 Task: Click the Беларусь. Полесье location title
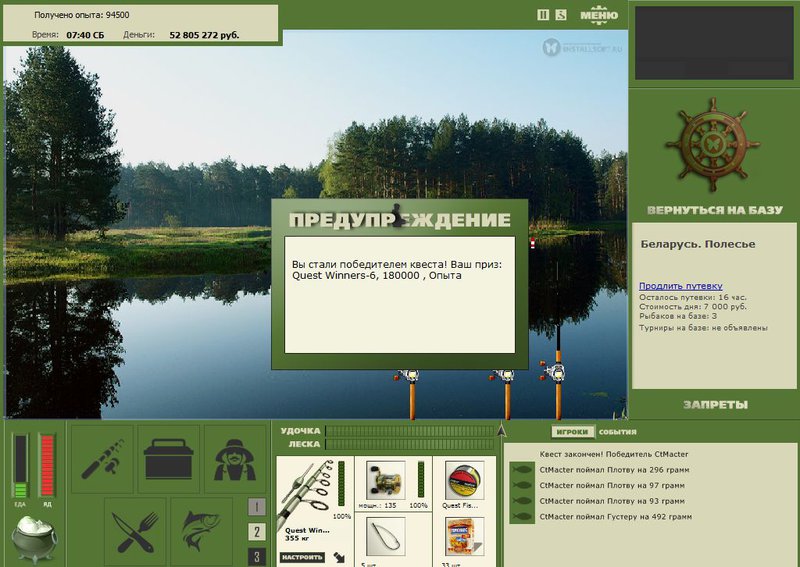(698, 244)
